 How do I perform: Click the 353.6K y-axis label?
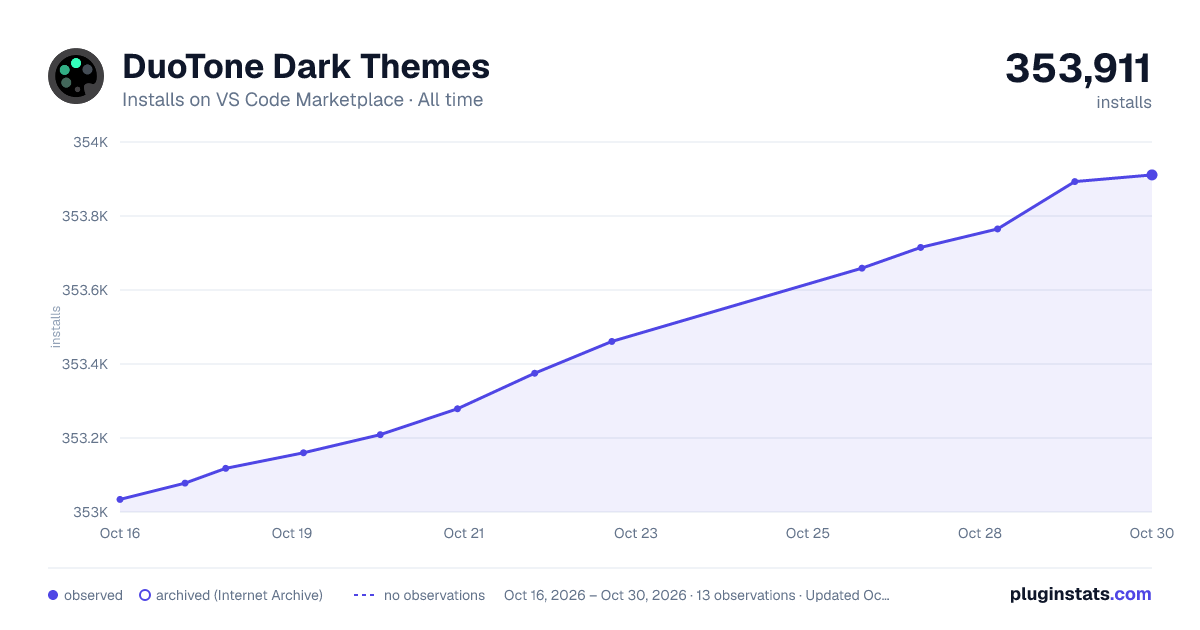pyautogui.click(x=85, y=290)
